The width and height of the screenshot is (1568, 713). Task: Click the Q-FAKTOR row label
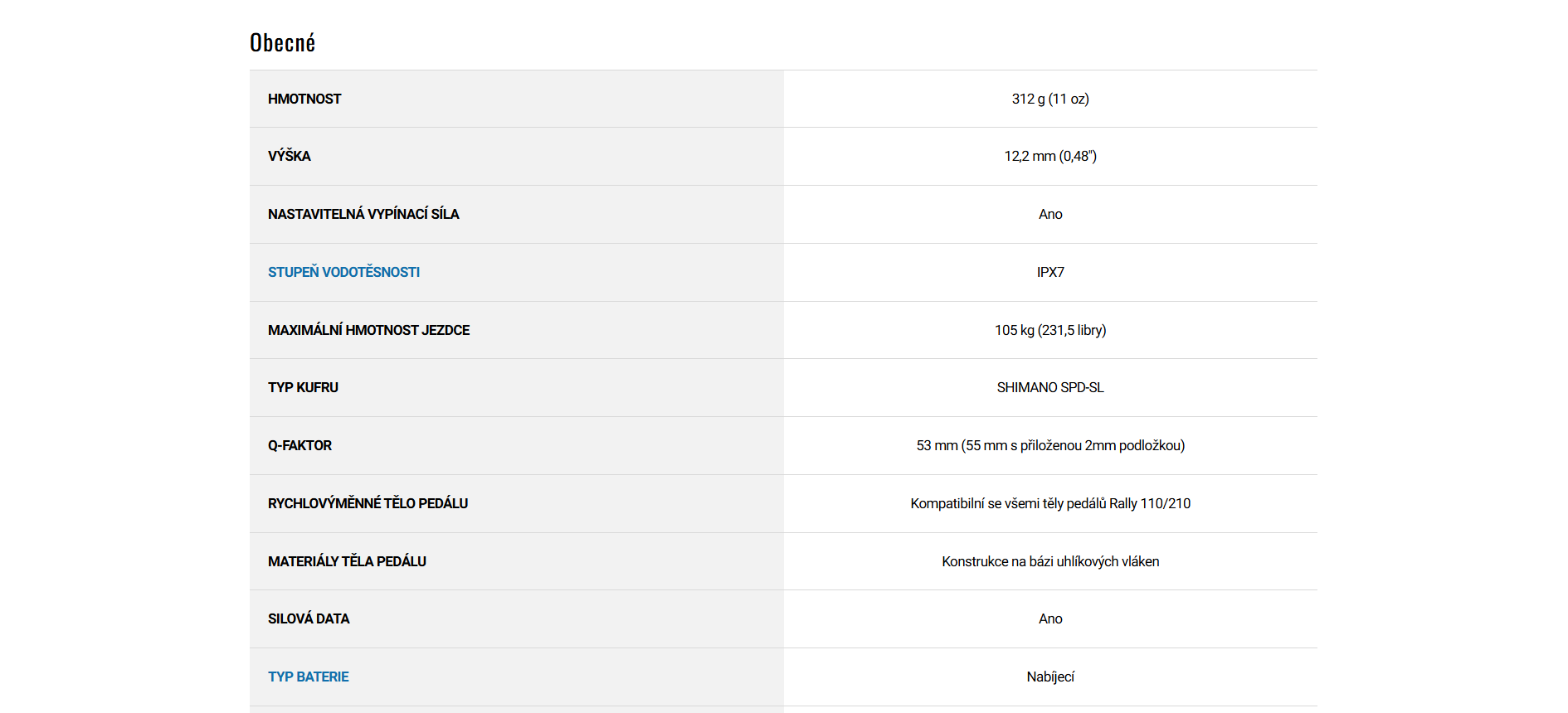coord(299,445)
